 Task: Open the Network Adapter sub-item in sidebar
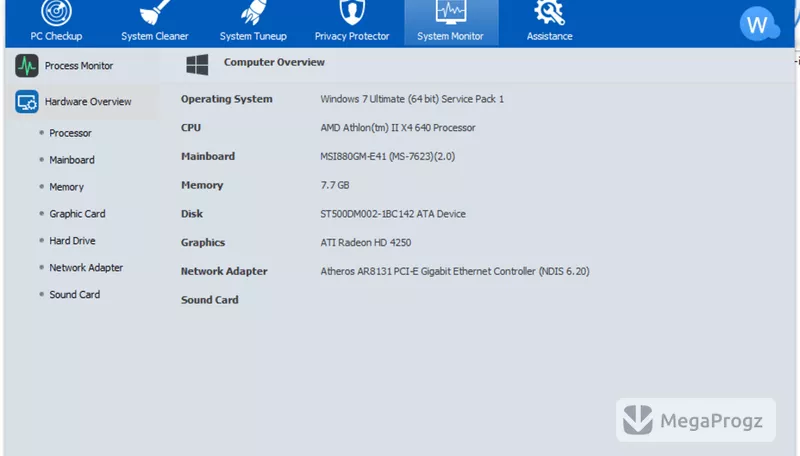[86, 268]
